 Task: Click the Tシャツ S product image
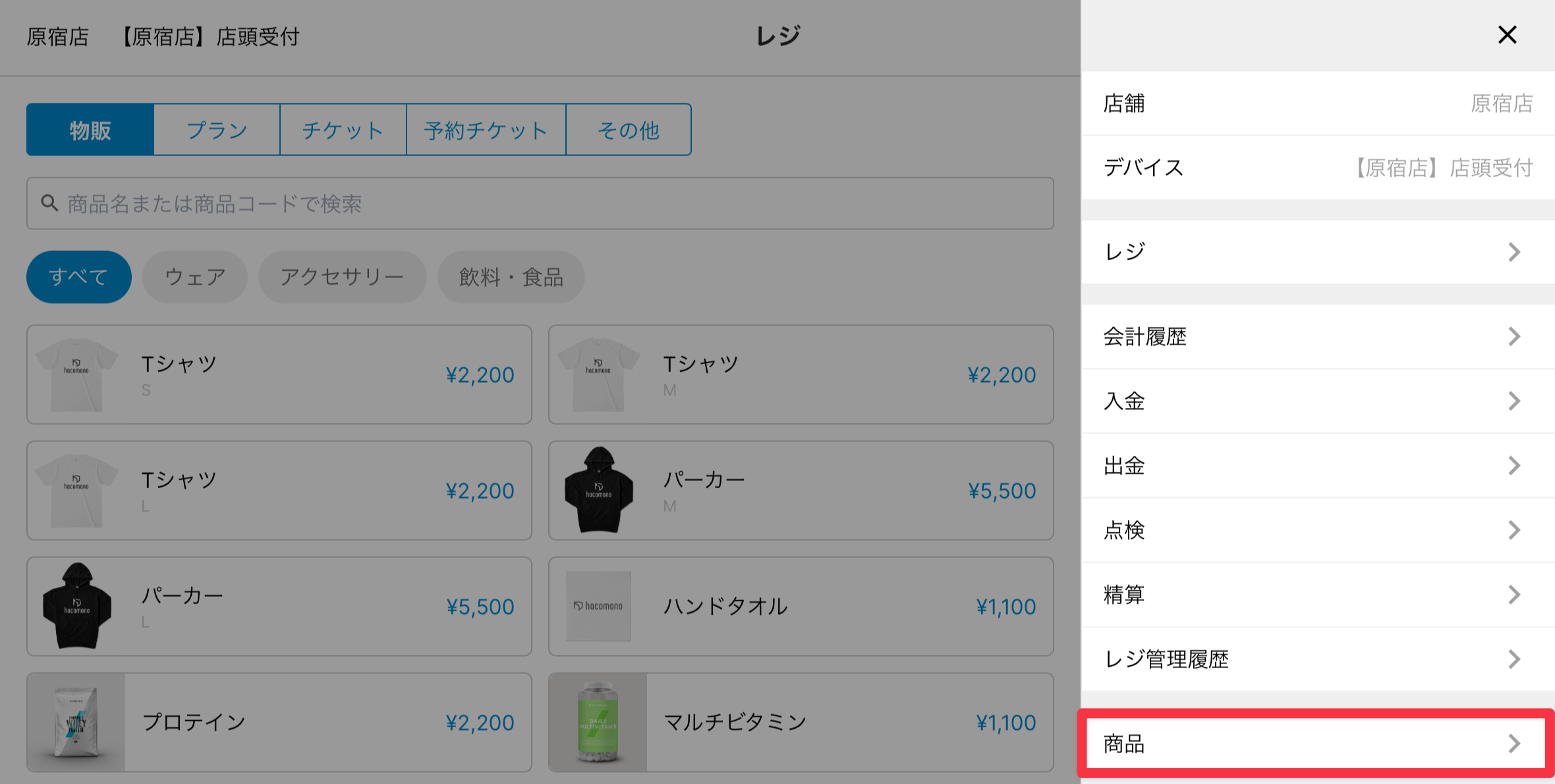(x=76, y=375)
